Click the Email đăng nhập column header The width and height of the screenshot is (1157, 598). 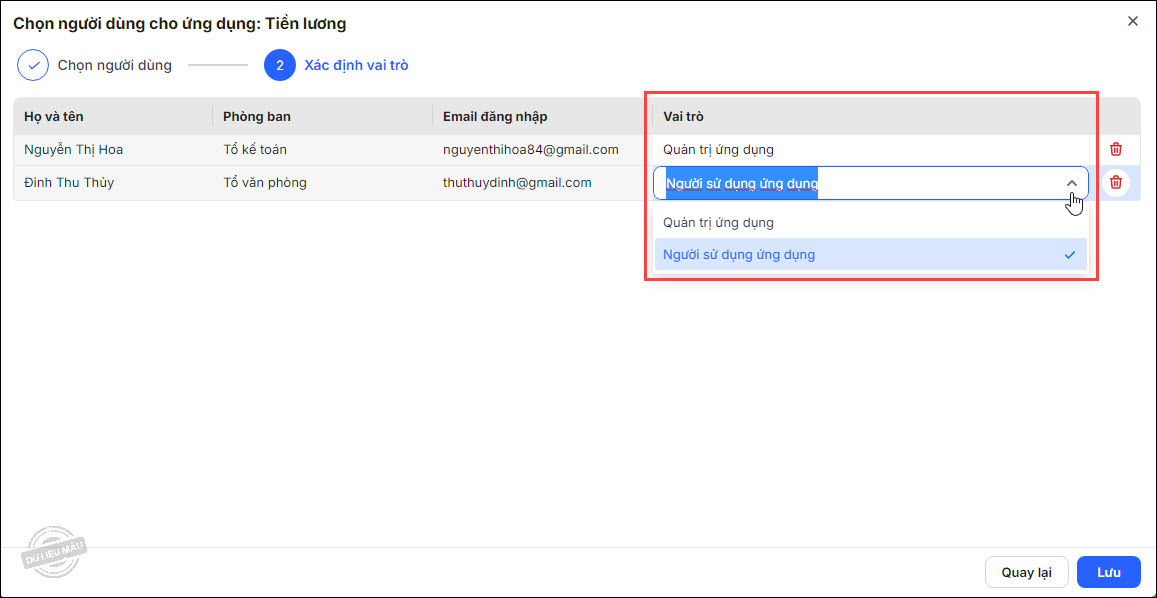[x=495, y=117]
